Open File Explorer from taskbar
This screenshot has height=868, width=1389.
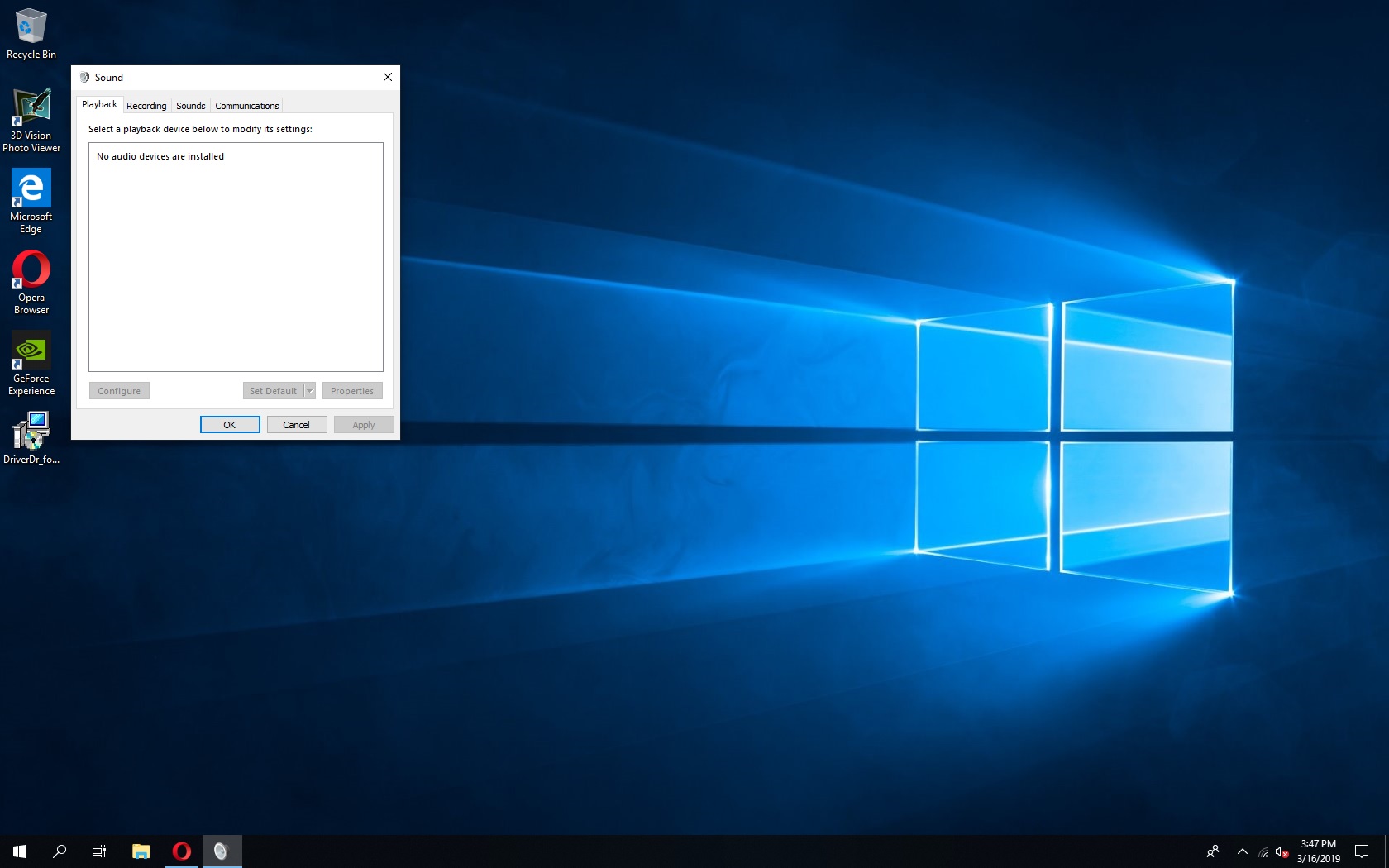(x=141, y=851)
